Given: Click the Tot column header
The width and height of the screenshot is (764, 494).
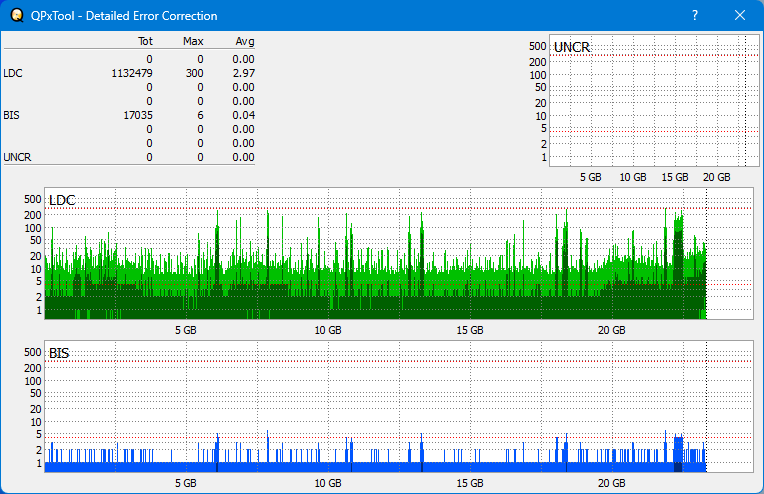Looking at the screenshot, I should 145,41.
